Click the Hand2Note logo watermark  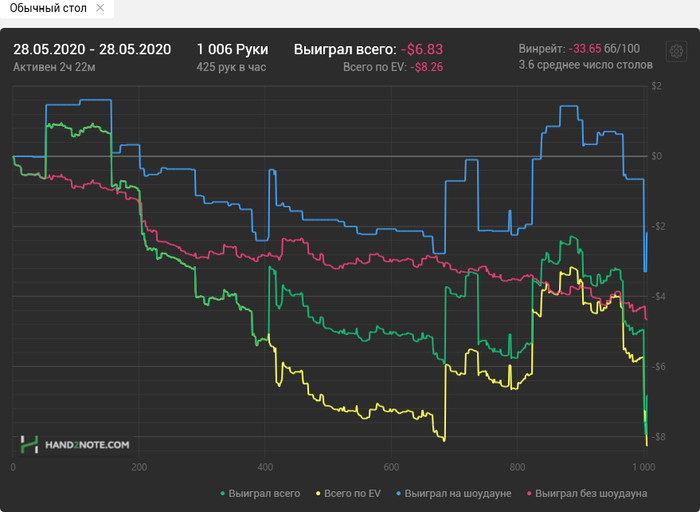[x=75, y=444]
